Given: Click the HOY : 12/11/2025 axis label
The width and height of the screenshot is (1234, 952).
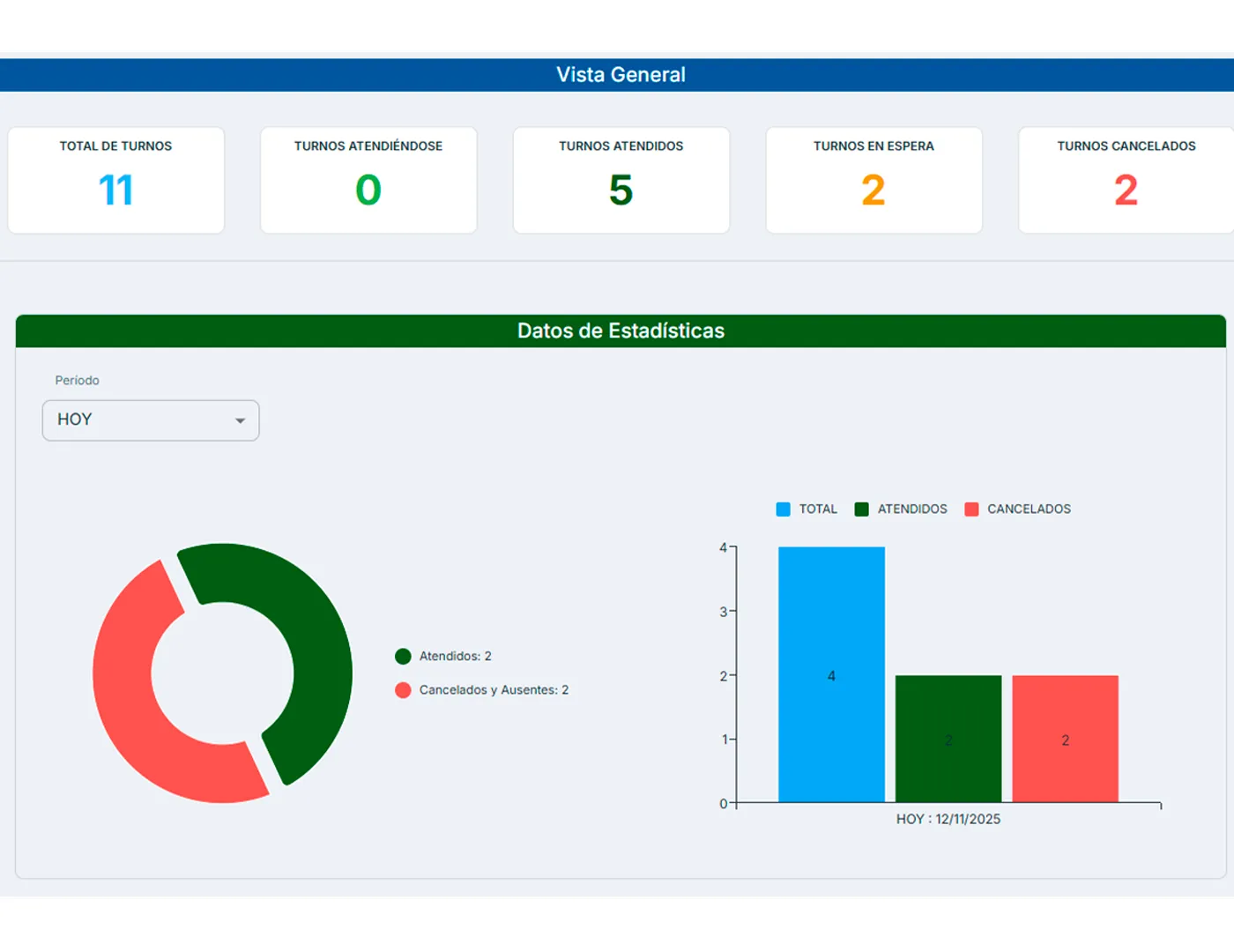Looking at the screenshot, I should click(948, 819).
